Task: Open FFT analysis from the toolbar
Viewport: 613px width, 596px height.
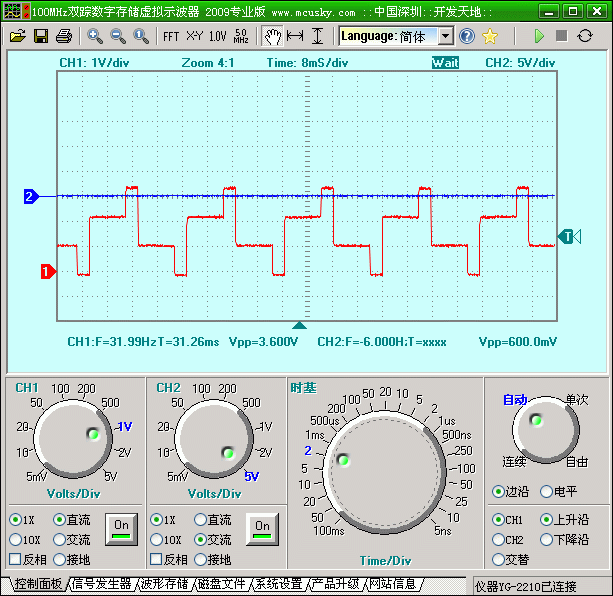Action: pyautogui.click(x=171, y=36)
